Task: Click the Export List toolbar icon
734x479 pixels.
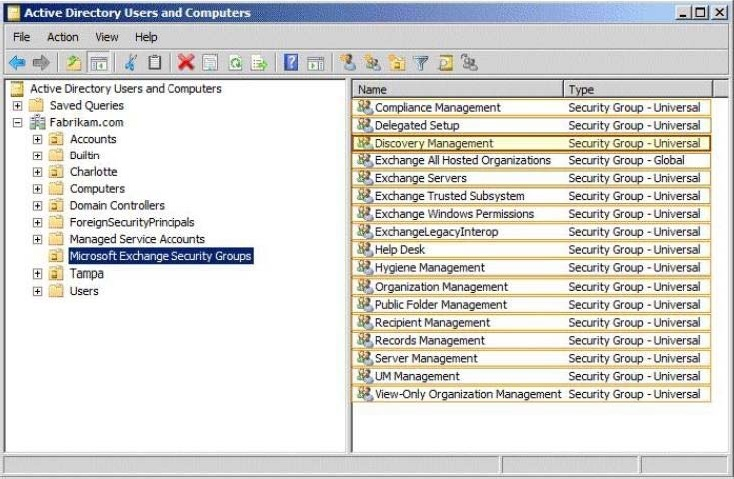Action: coord(259,62)
